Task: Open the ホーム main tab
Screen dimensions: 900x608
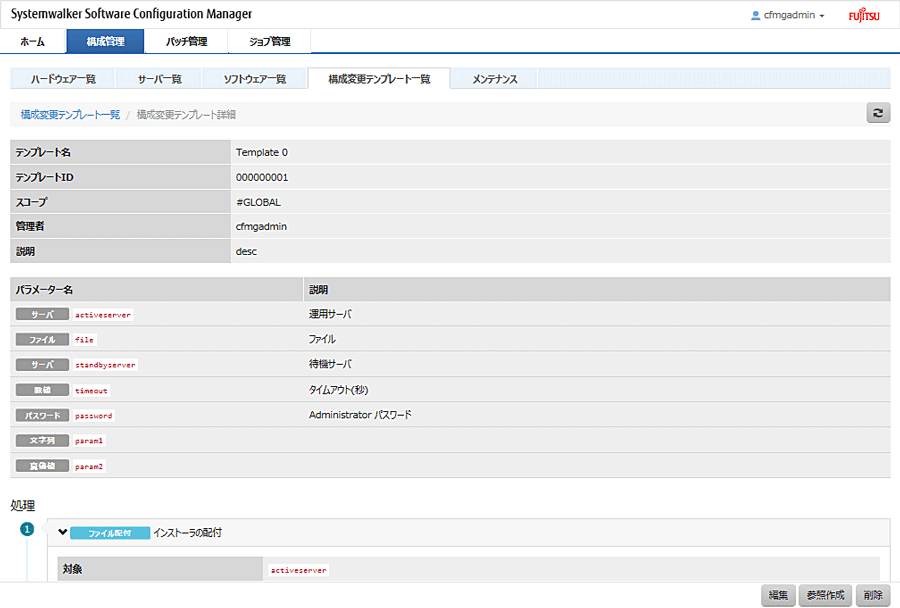Action: tap(33, 41)
